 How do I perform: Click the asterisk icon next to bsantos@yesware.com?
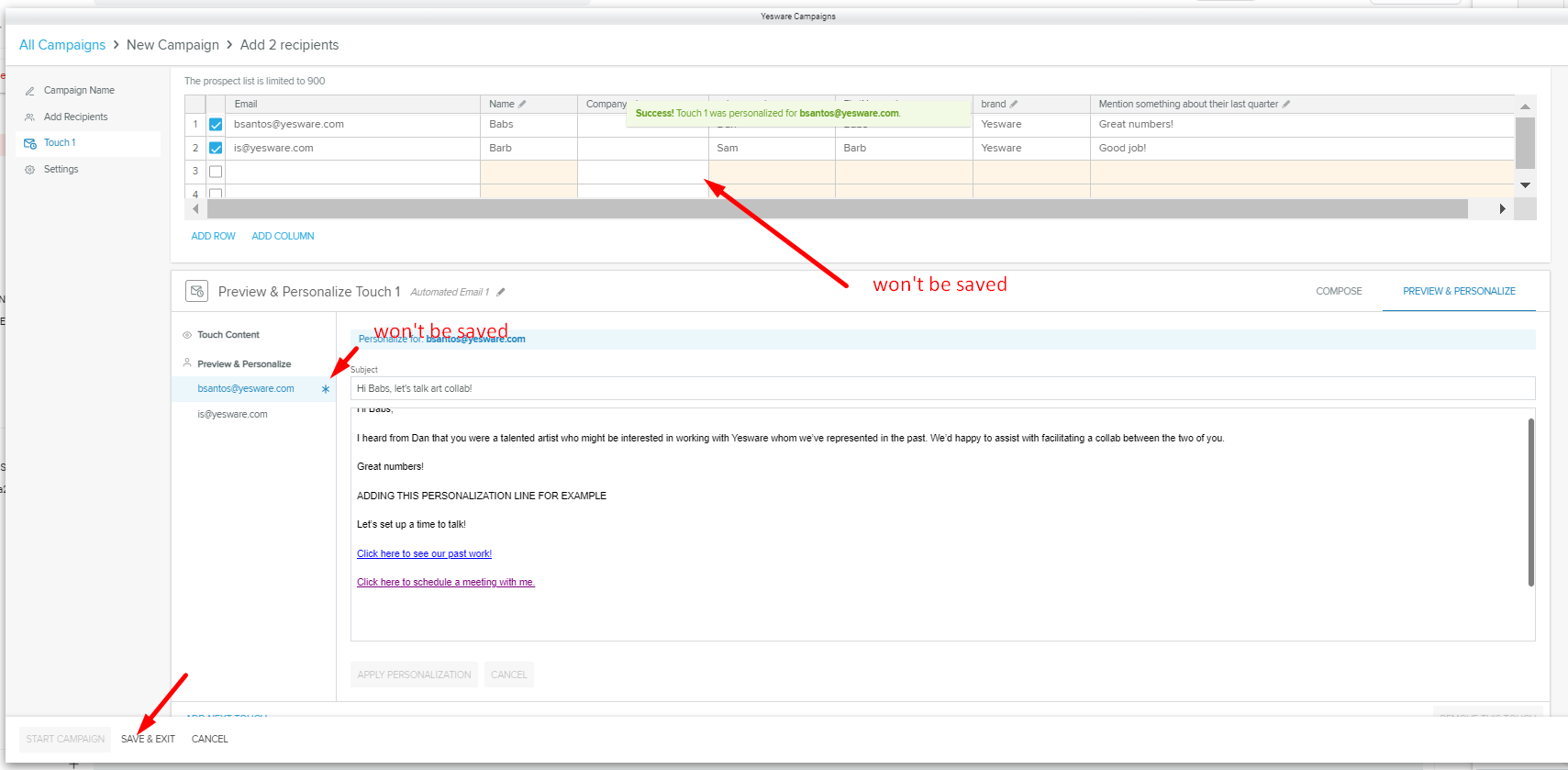coord(326,389)
